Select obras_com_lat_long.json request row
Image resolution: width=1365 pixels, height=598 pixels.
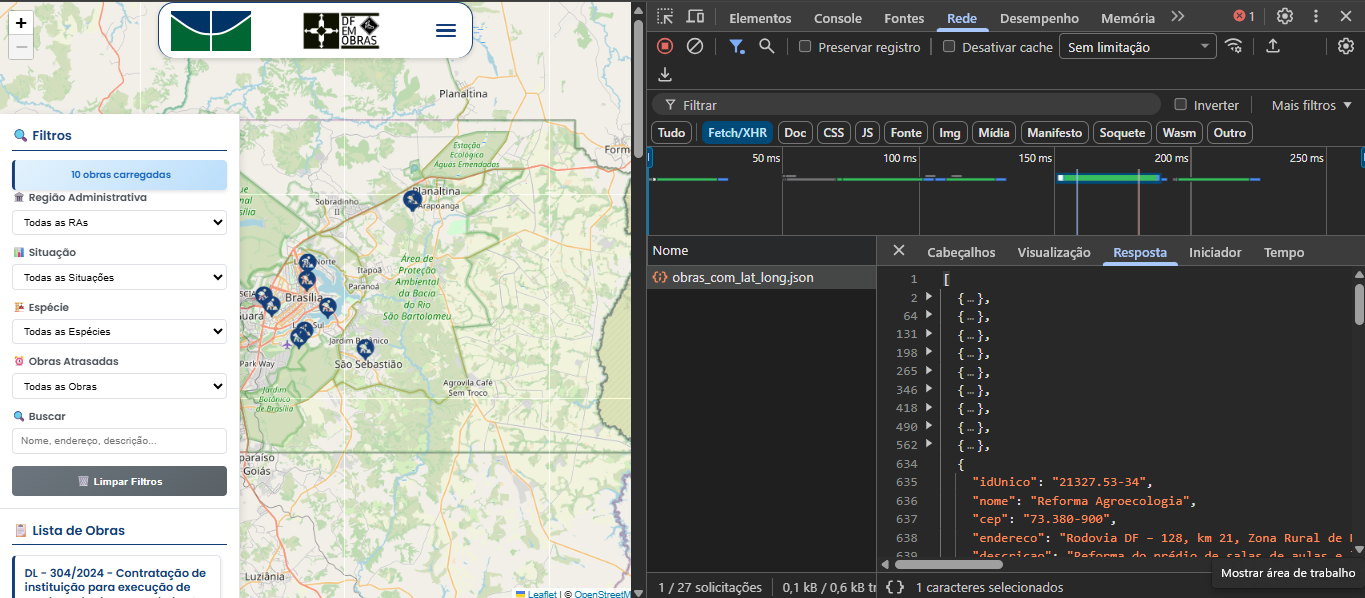pyautogui.click(x=761, y=277)
